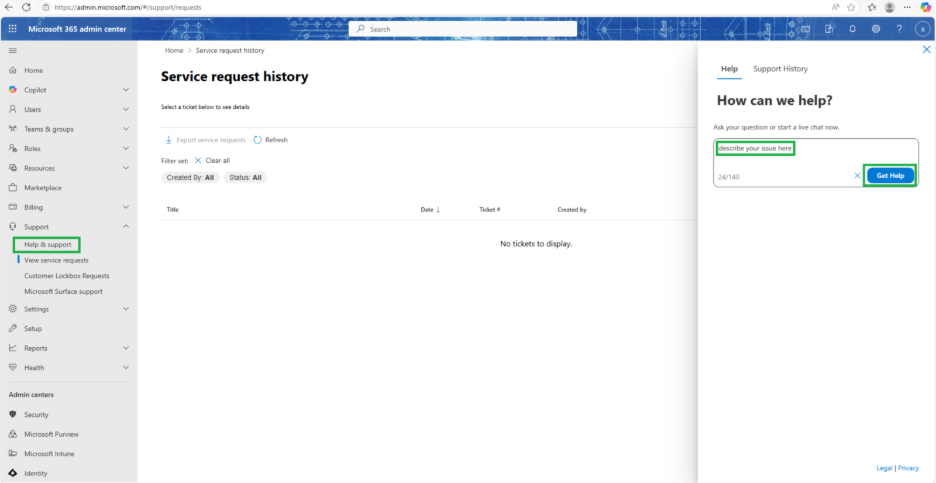
Task: Click the Microsoft 365 admin center title
Action: [x=77, y=29]
